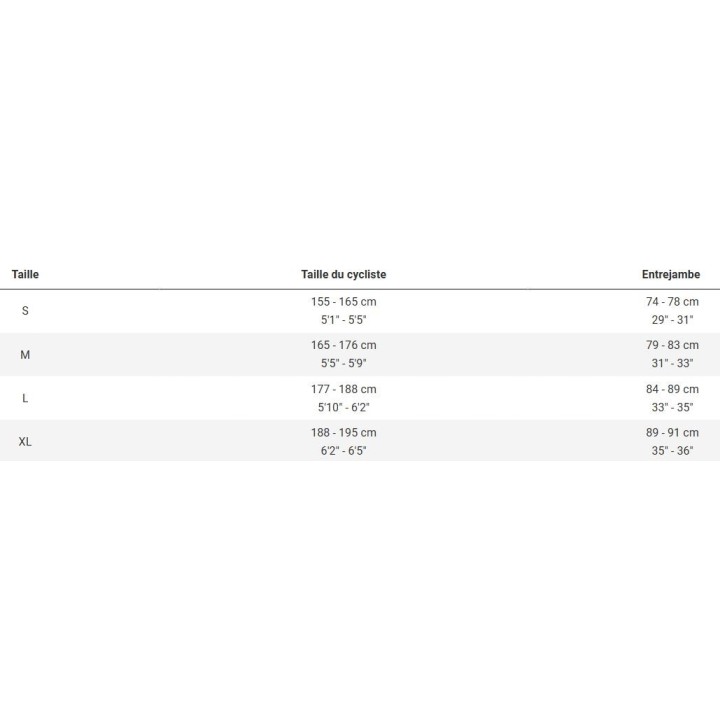Click the 155 - 165 cm height value
This screenshot has width=720, height=720.
(343, 301)
